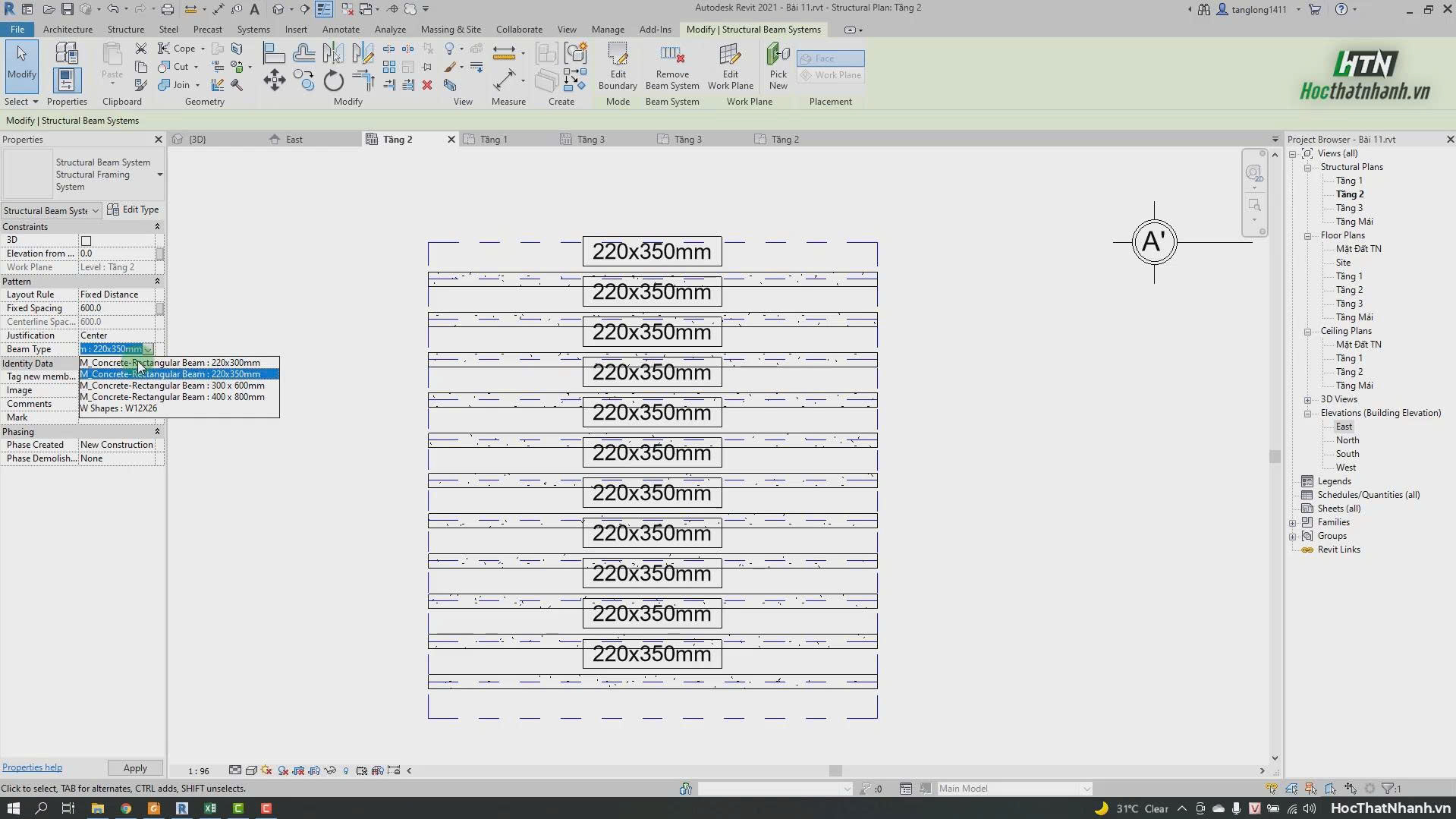Collapse the Structural Plans tree node
Viewport: 1456px width, 819px height.
(1307, 168)
